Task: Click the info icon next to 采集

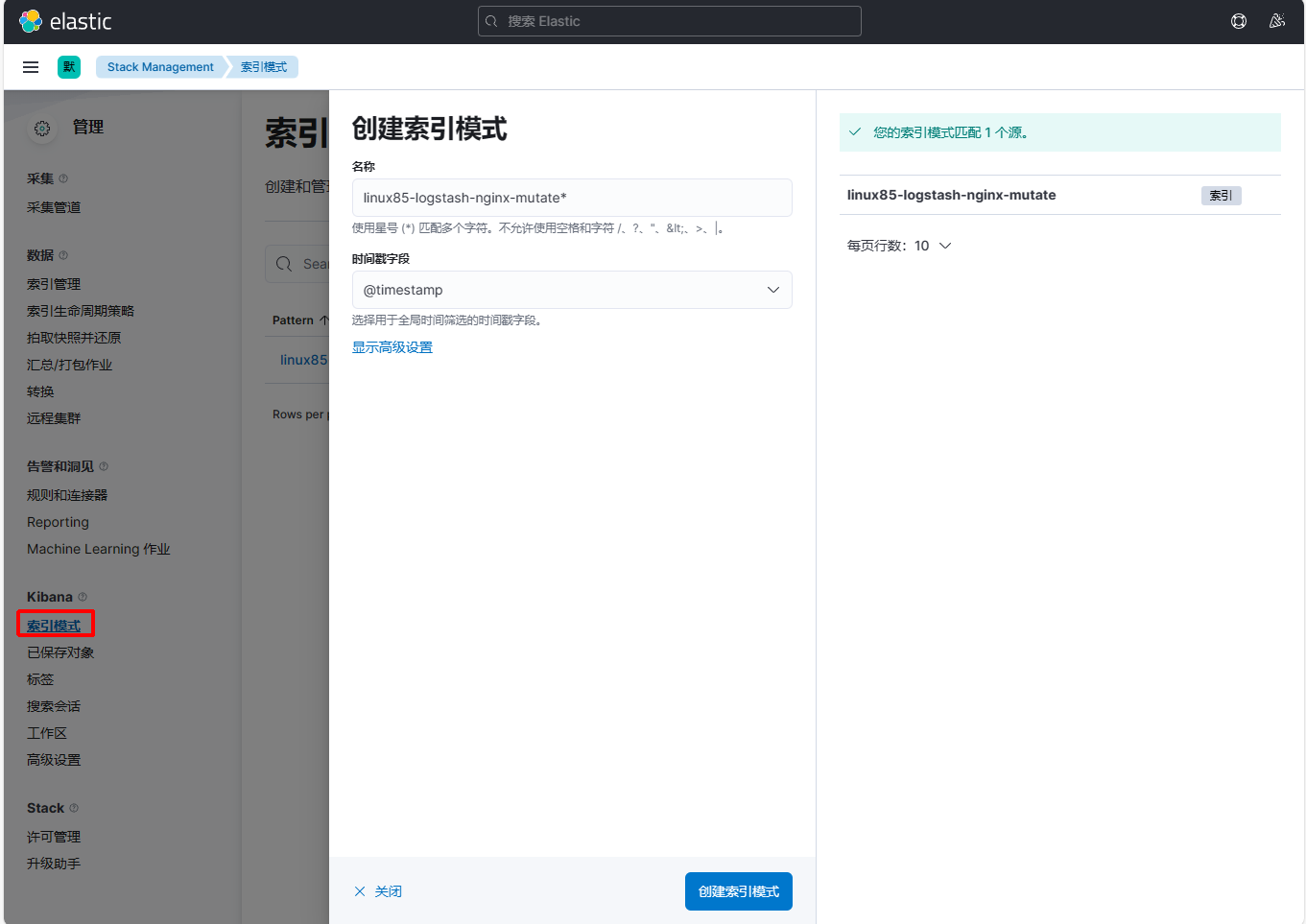Action: coord(63,178)
